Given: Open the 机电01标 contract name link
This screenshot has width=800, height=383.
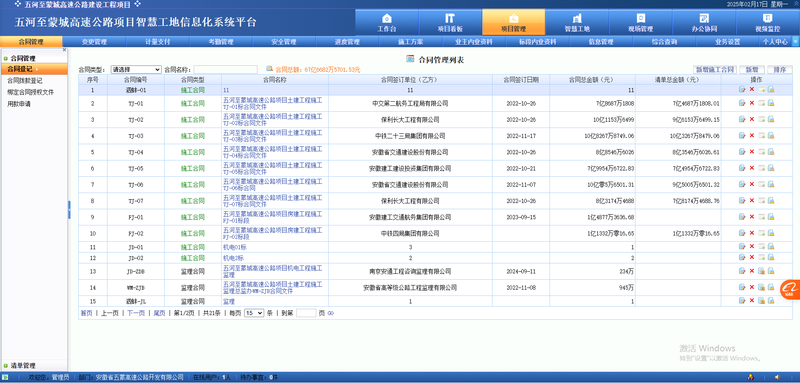Looking at the screenshot, I should [x=235, y=247].
